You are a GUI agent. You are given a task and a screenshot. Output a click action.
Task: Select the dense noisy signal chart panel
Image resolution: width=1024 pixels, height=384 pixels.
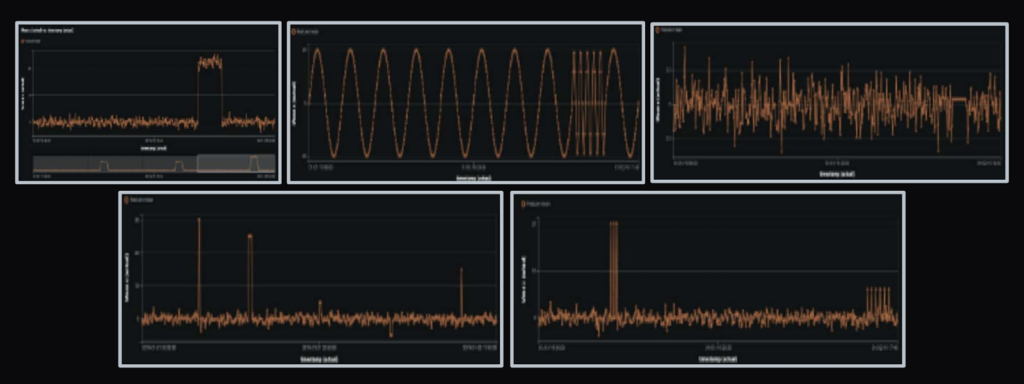829,103
